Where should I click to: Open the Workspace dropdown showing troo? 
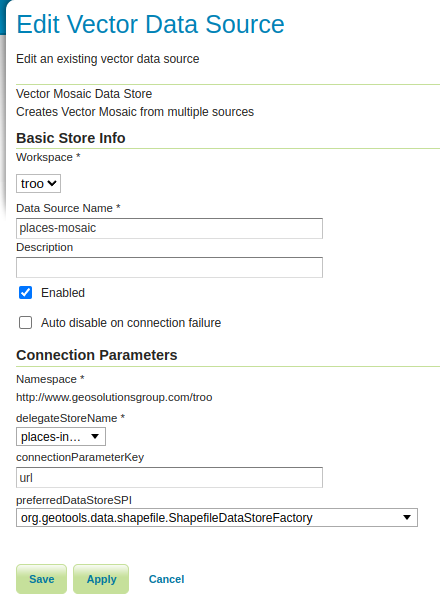(x=38, y=184)
